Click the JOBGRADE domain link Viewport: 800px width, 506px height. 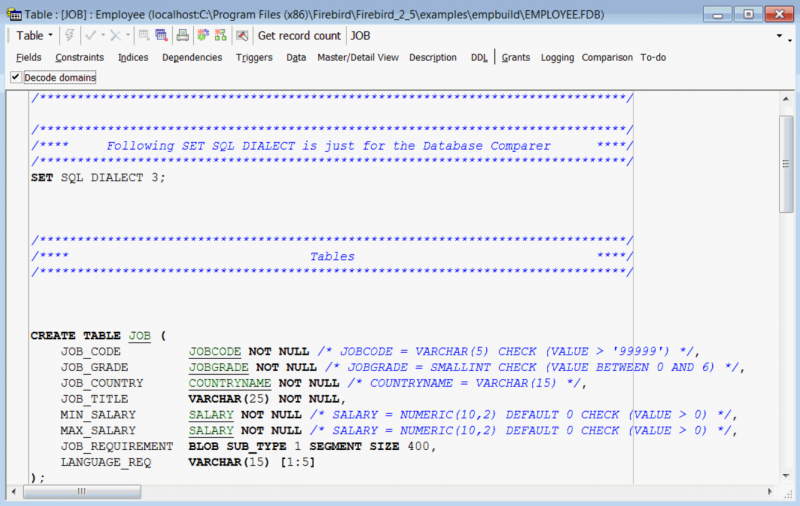(218, 367)
